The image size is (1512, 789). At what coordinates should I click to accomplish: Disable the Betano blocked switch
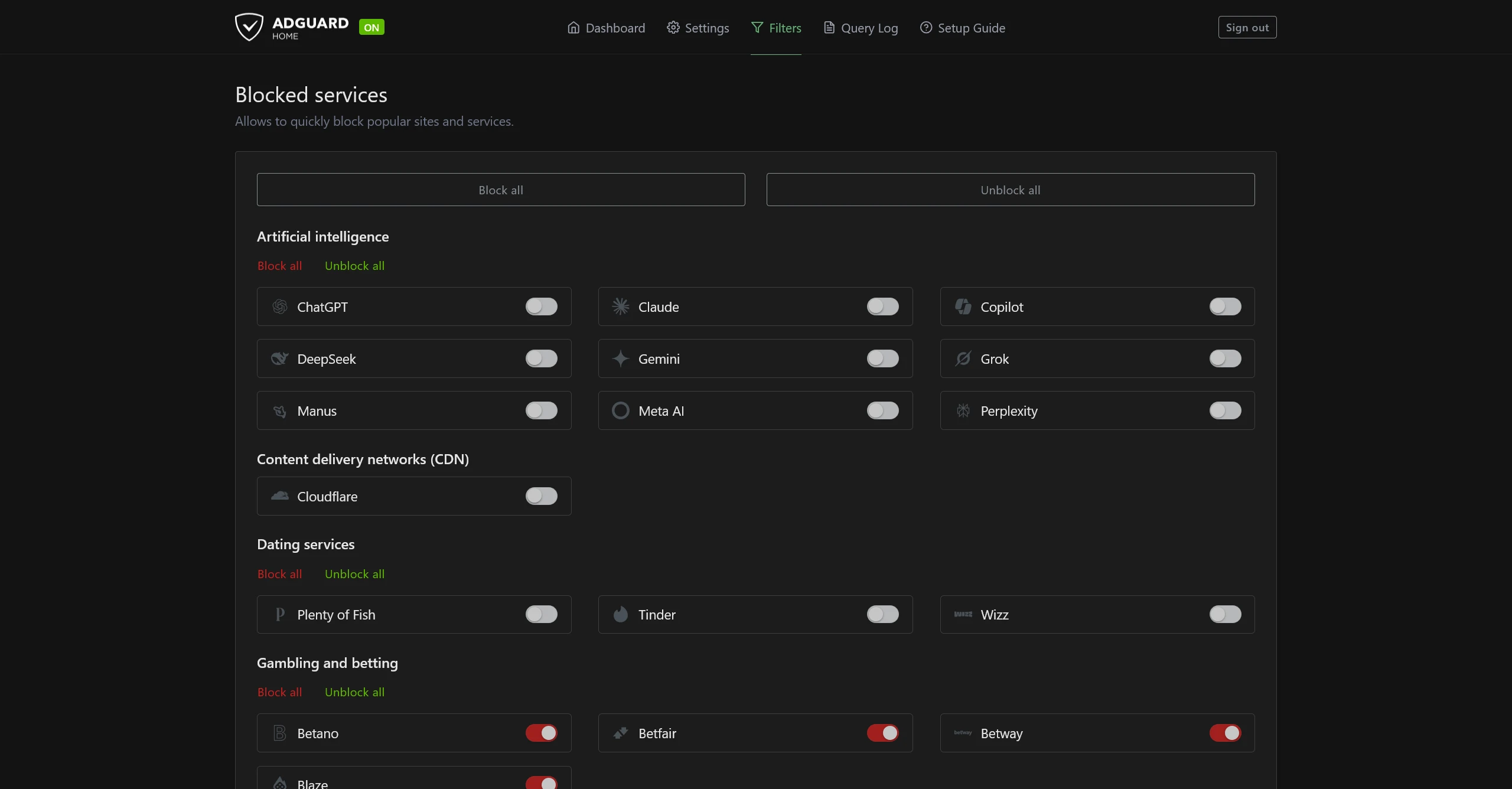point(541,733)
